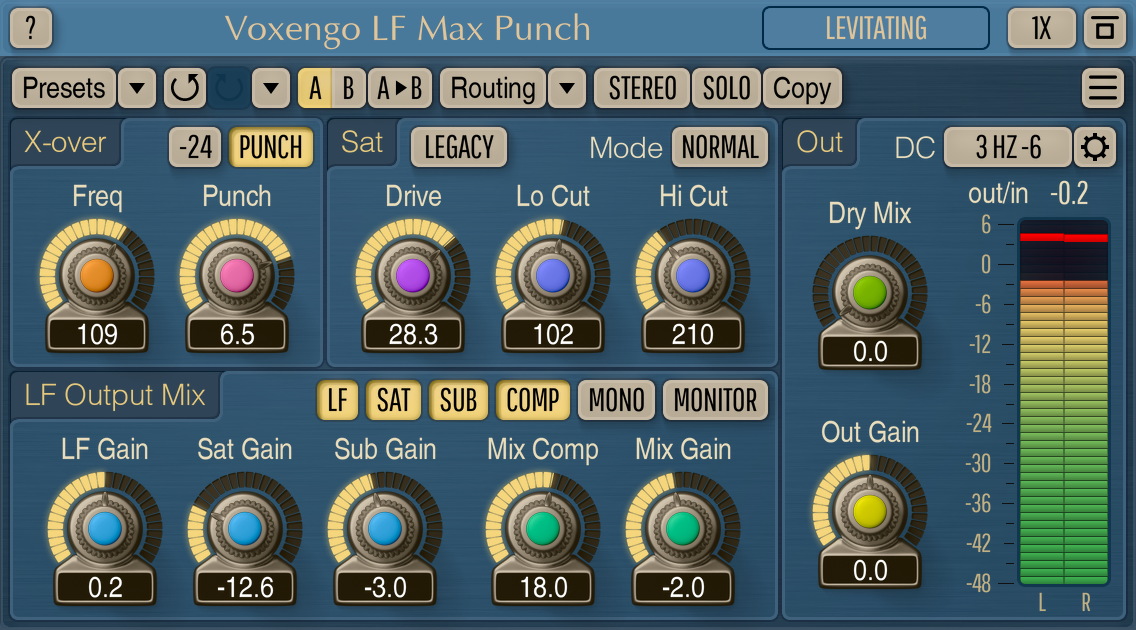Click the green Dry Mix knob

[x=869, y=293]
